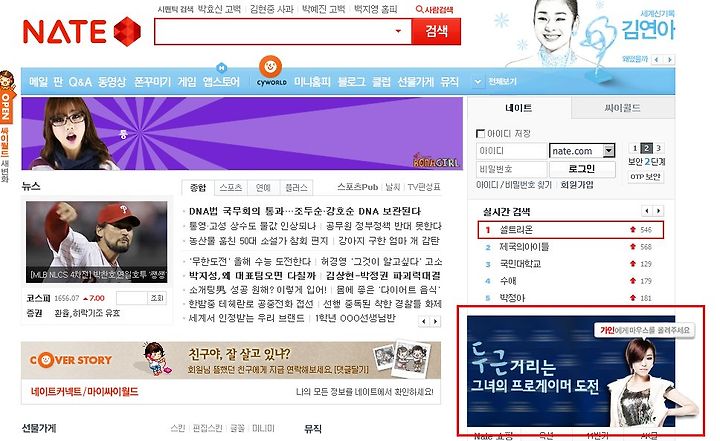Open the 회원가입 sign-up link
720x441 pixels.
577,185
